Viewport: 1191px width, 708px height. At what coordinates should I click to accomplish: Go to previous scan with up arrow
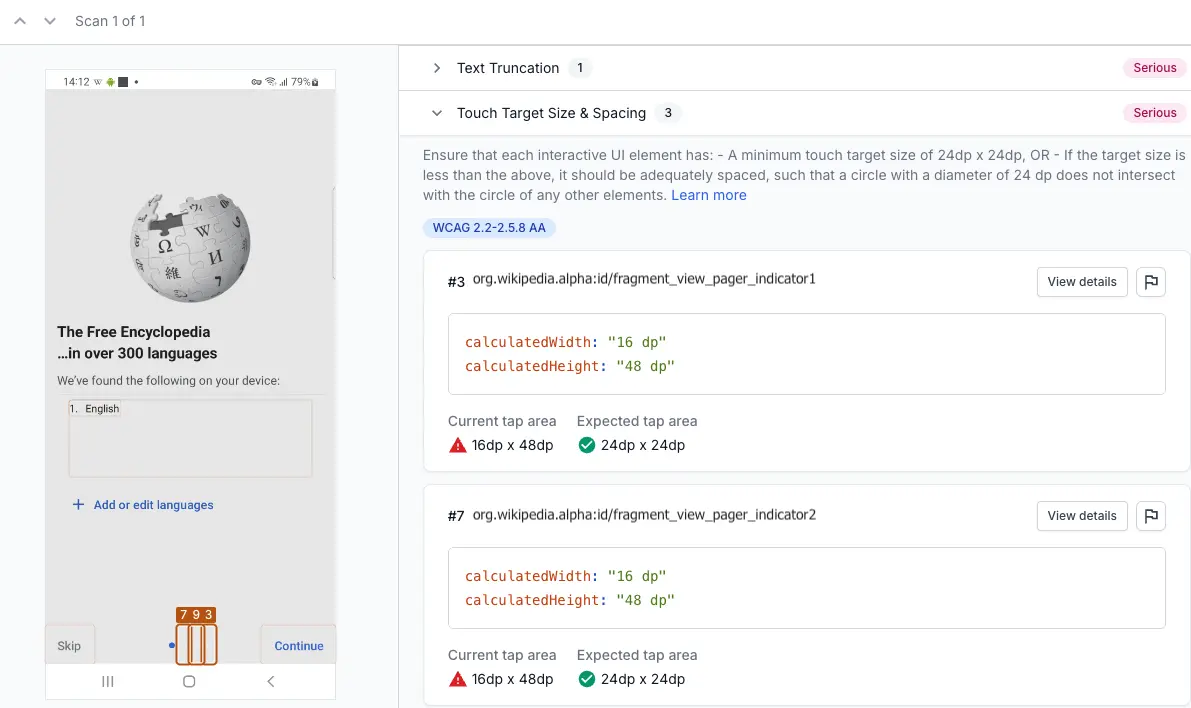[20, 21]
